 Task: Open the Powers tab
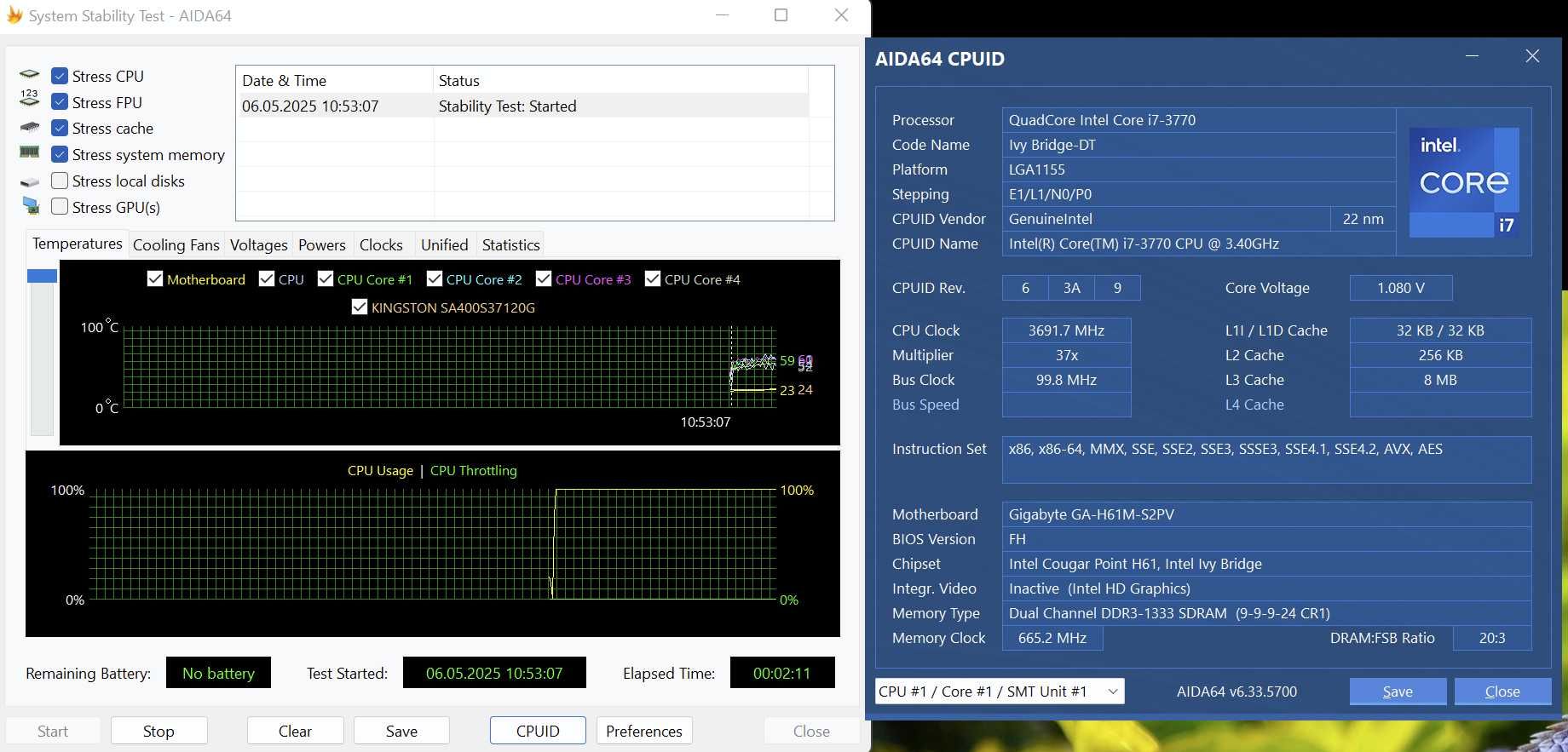tap(322, 245)
